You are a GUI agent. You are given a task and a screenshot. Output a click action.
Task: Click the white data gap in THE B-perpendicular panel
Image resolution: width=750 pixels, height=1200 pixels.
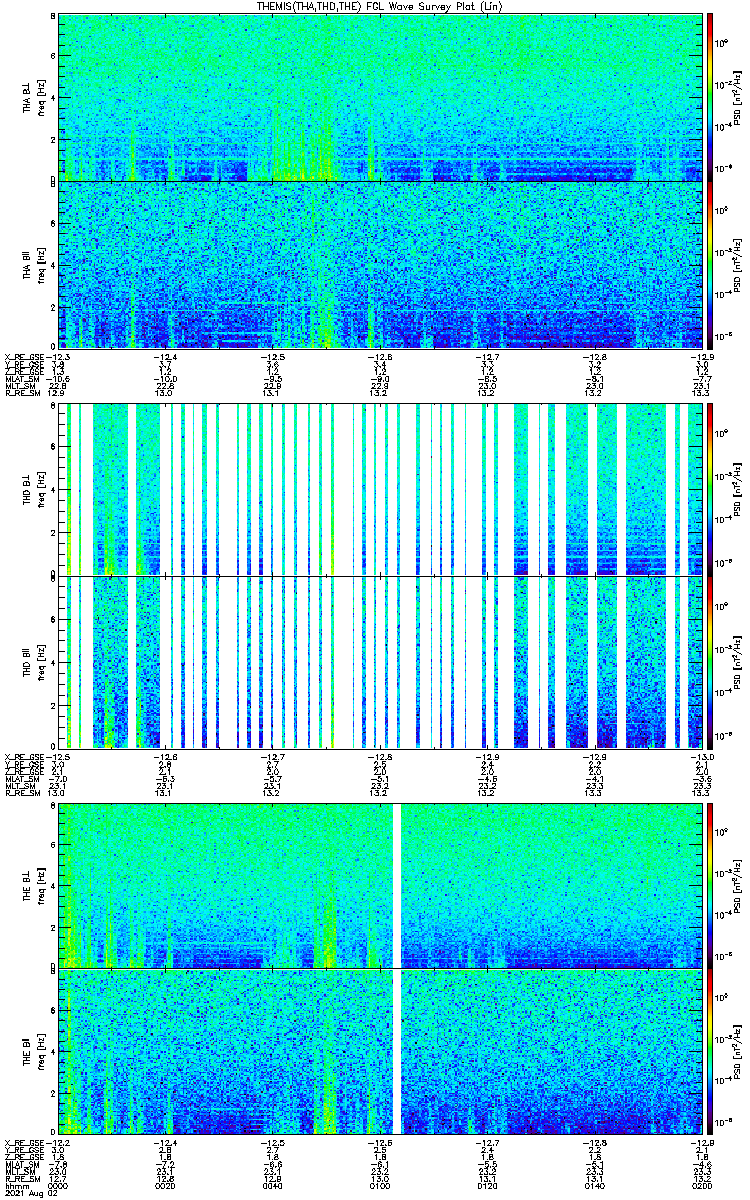(397, 885)
